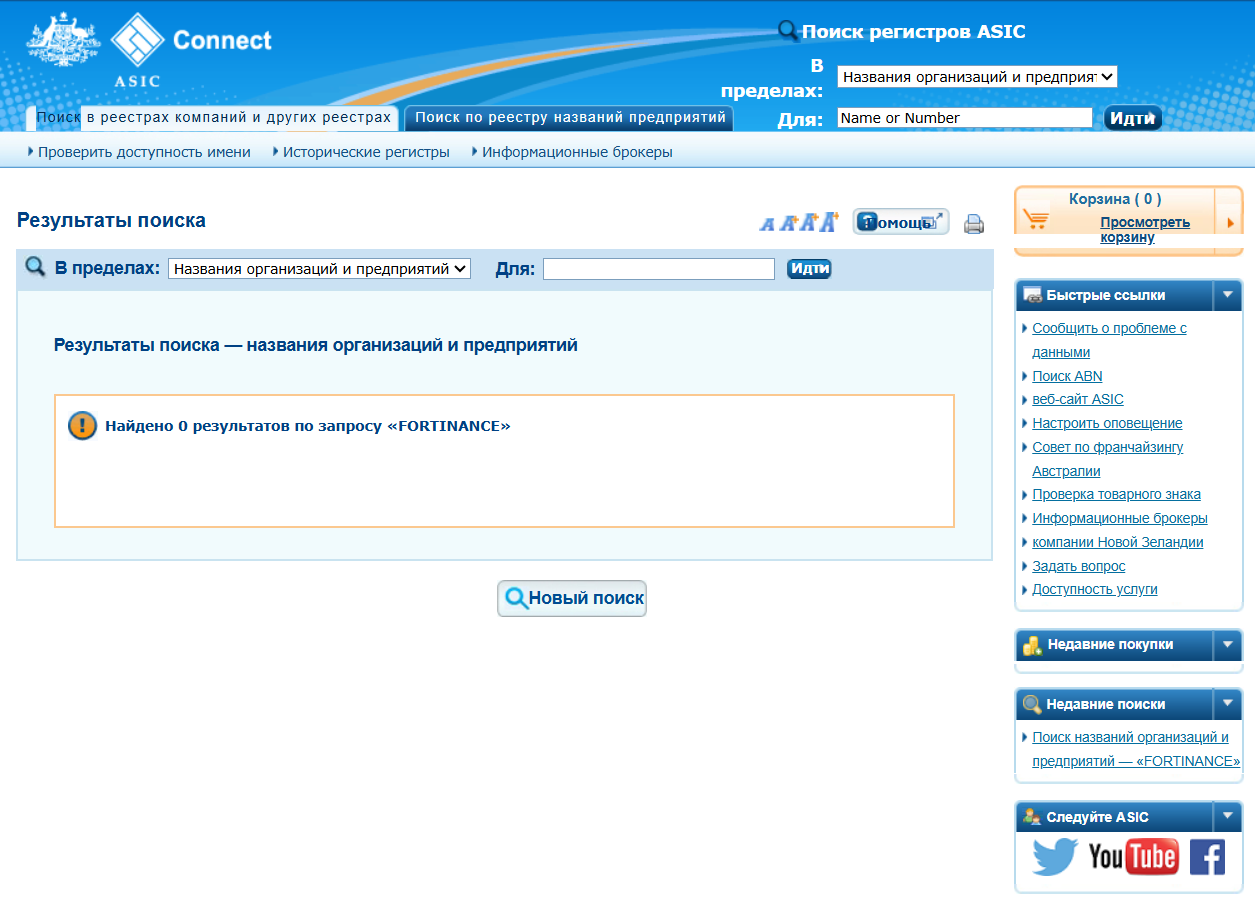Open ASIC Facebook page icon

click(1207, 857)
